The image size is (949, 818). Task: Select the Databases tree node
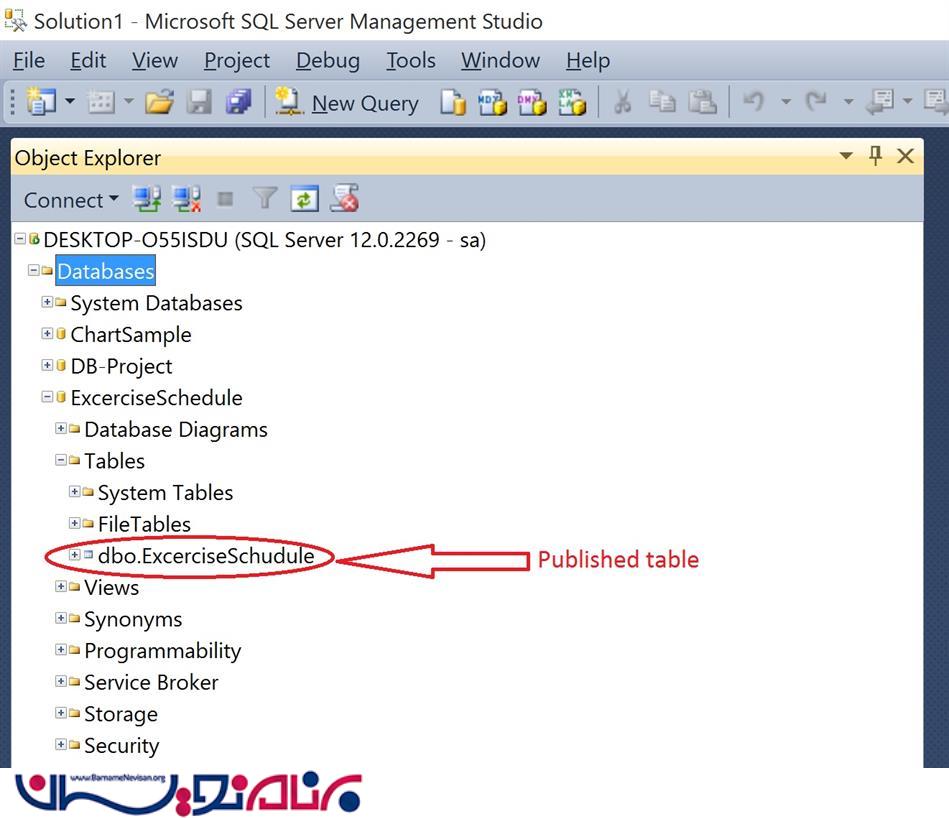(106, 270)
